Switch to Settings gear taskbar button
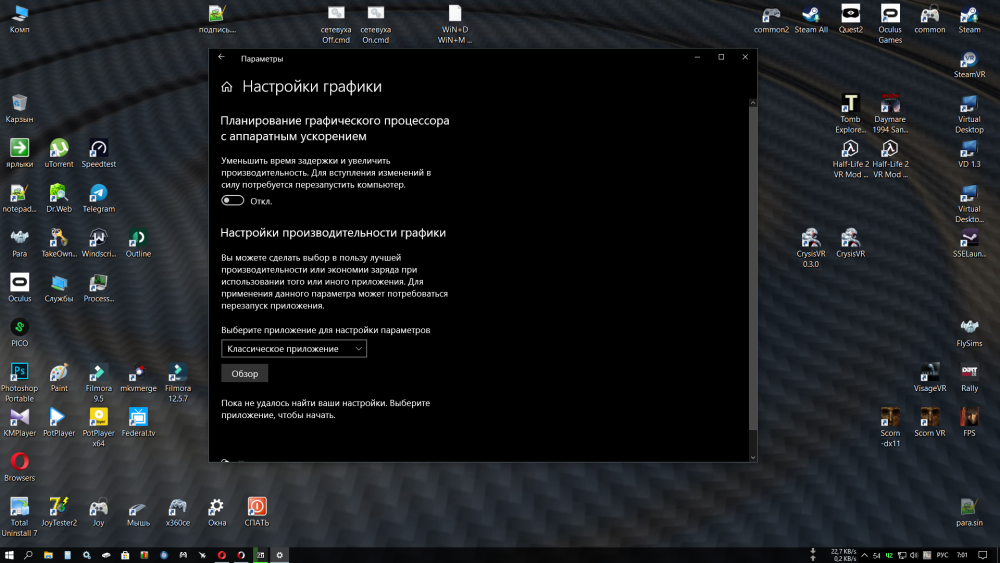 [x=279, y=555]
